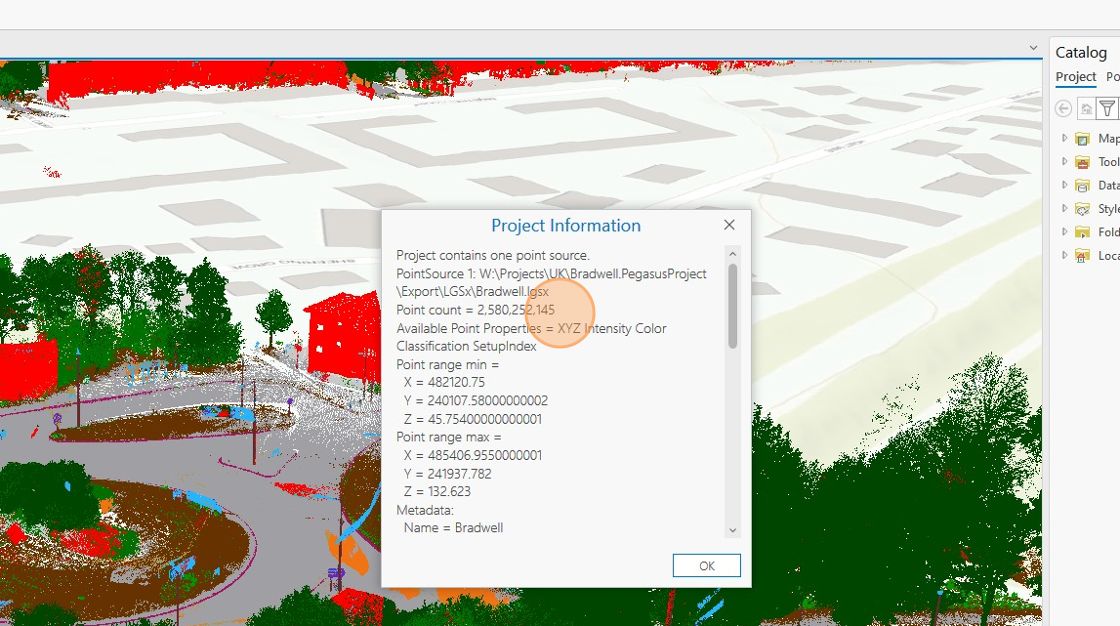The width and height of the screenshot is (1120, 626).
Task: Click the Project tab in Catalog
Action: tap(1075, 77)
